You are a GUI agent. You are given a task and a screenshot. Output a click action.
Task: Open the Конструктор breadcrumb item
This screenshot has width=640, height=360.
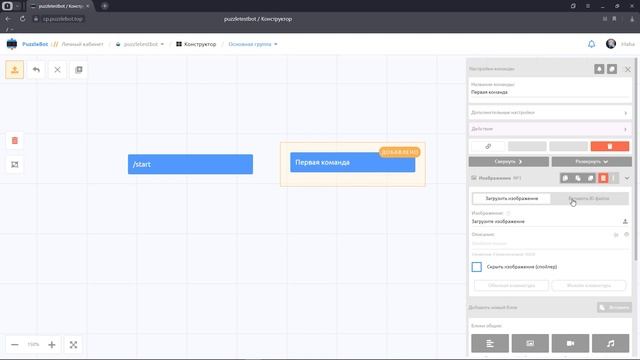coord(196,44)
